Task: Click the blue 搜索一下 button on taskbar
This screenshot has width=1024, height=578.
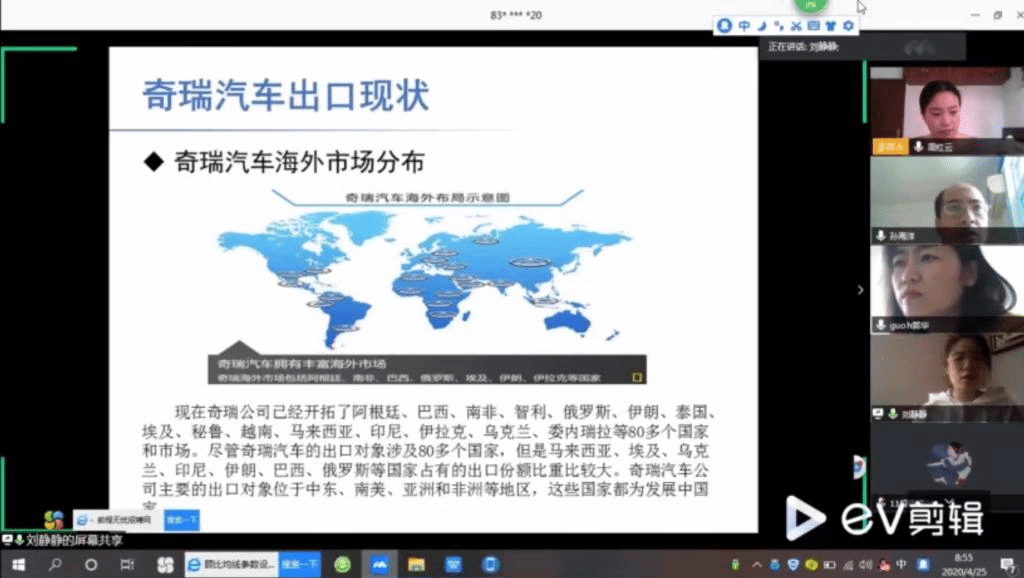Action: (299, 565)
